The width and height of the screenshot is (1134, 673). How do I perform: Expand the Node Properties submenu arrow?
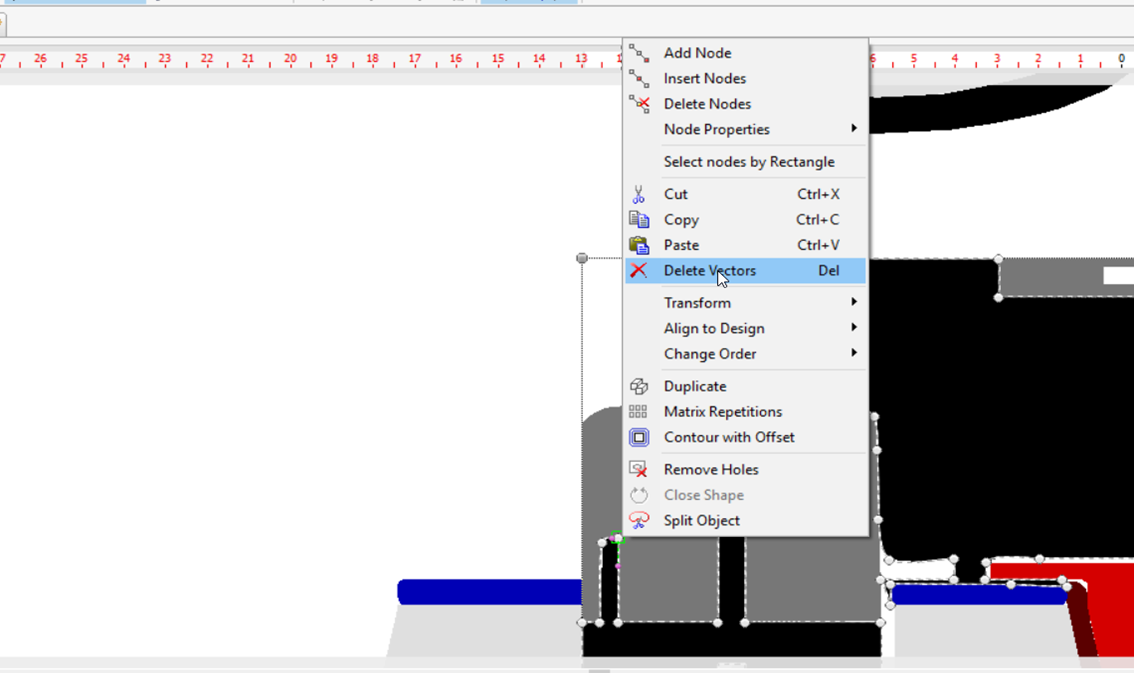coord(854,129)
